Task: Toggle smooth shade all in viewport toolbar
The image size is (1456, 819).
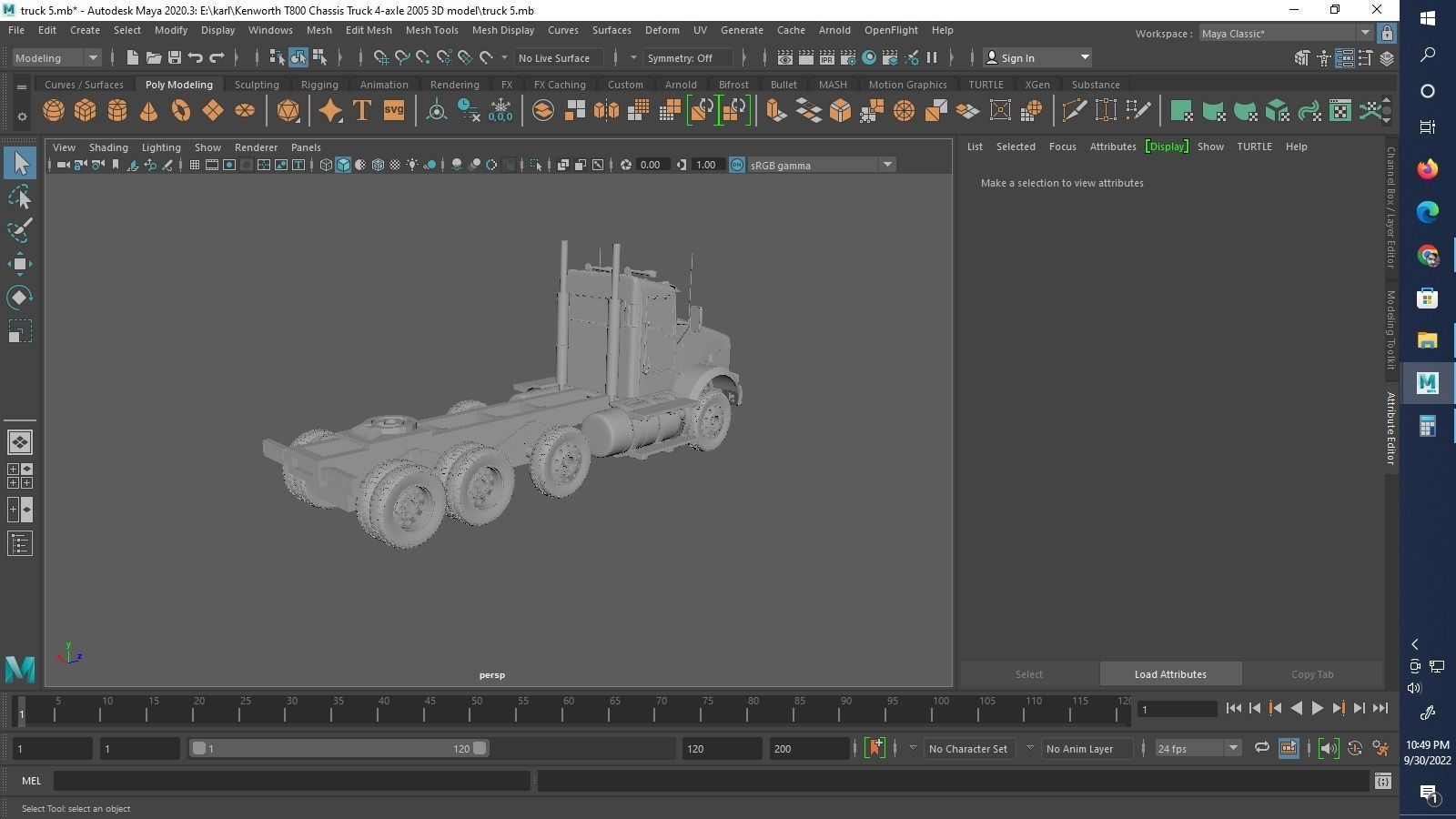Action: 343,165
